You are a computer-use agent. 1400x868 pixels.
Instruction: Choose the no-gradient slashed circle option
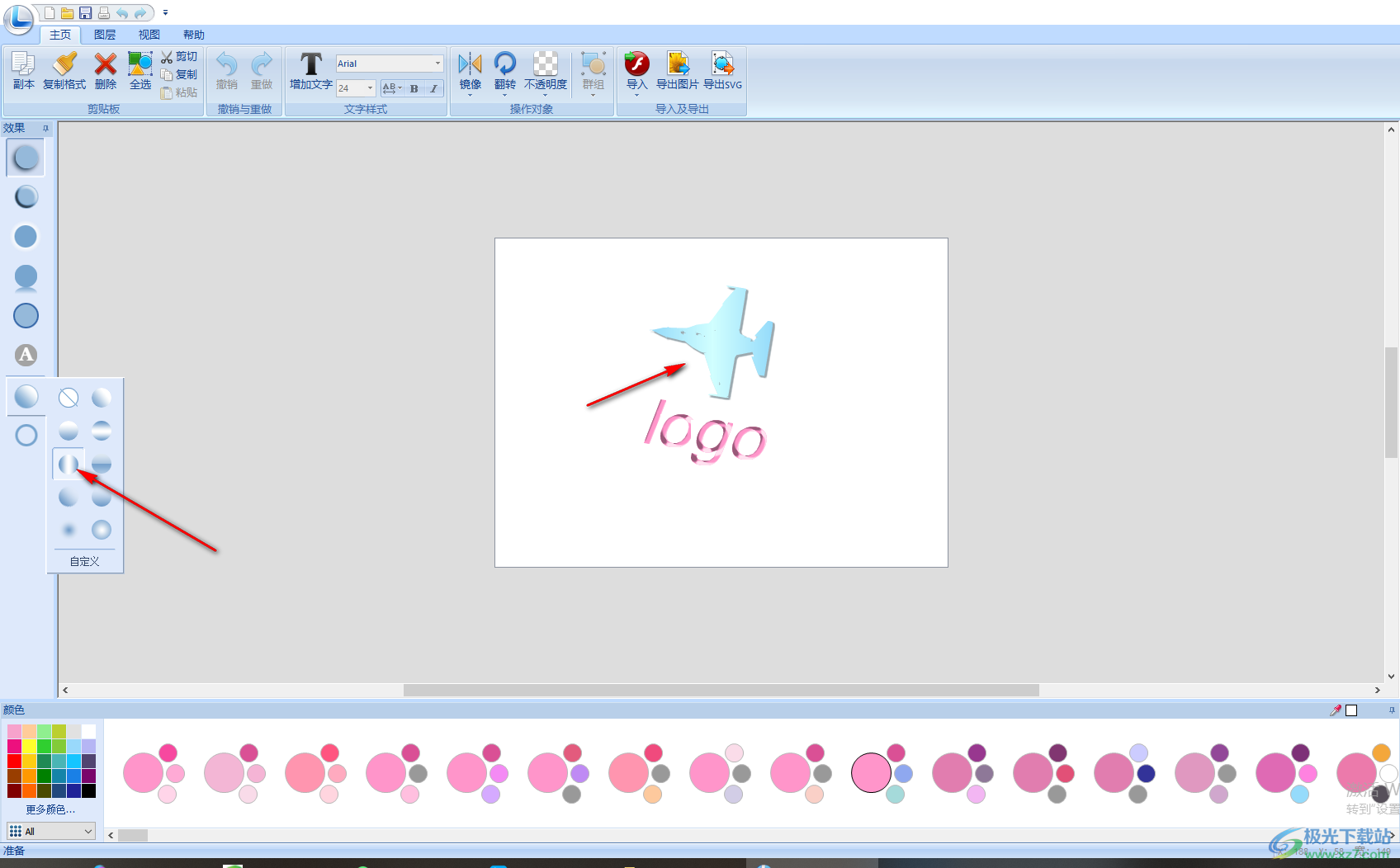click(x=69, y=398)
